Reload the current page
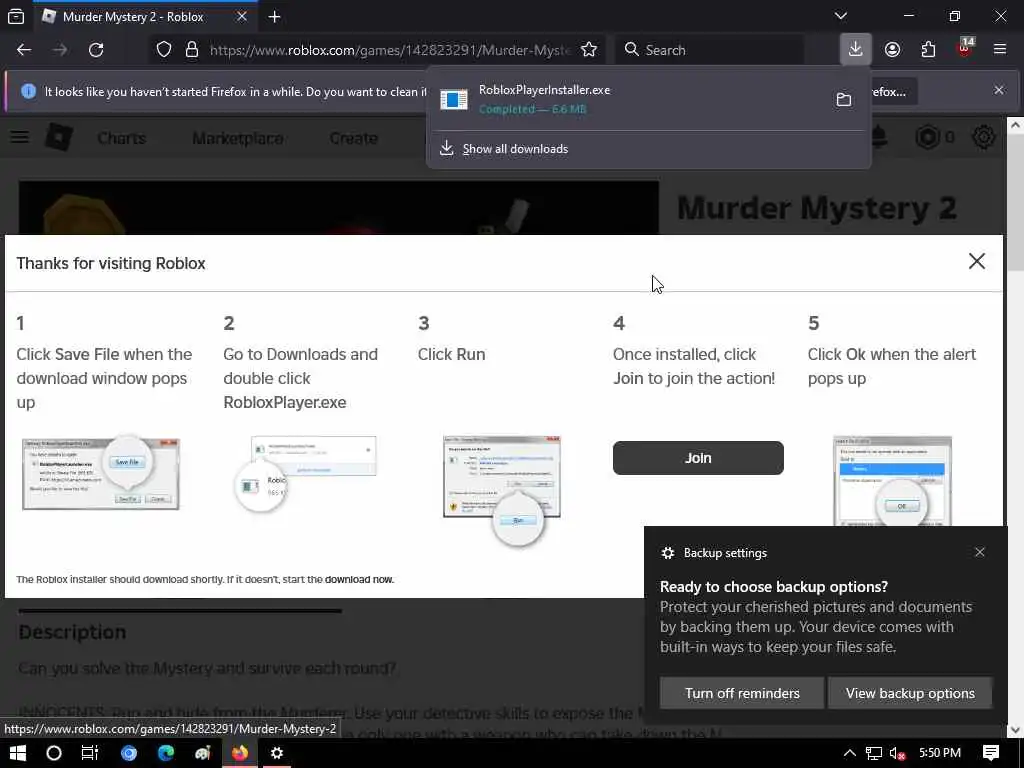This screenshot has height=768, width=1024. [96, 50]
